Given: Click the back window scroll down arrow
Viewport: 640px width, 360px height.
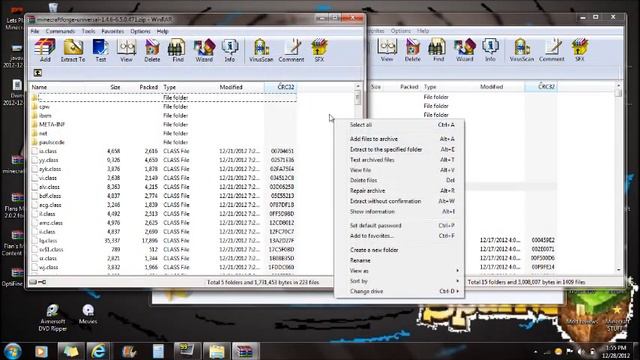Looking at the screenshot, I should [618, 270].
